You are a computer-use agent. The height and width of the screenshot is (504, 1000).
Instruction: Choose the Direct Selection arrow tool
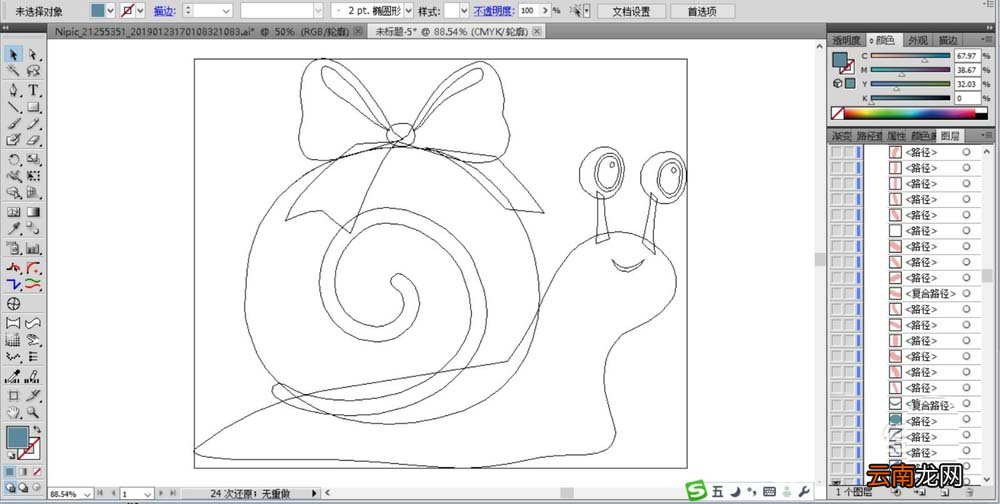pyautogui.click(x=34, y=54)
